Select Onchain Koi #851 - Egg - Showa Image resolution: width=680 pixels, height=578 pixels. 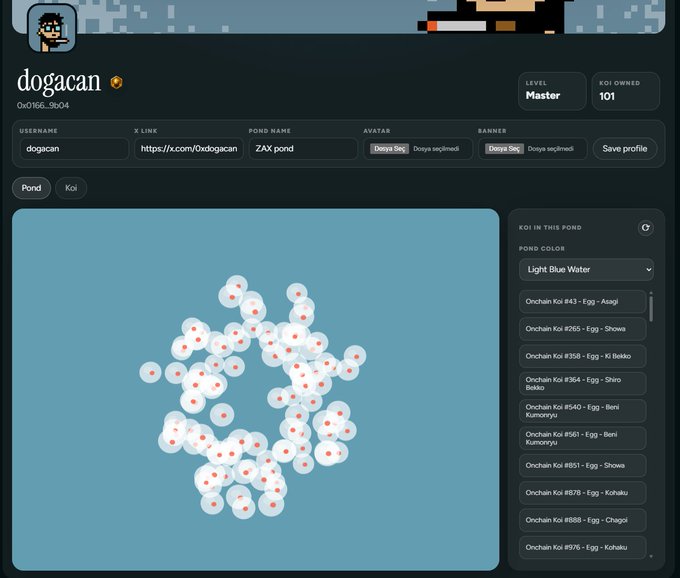pos(582,465)
